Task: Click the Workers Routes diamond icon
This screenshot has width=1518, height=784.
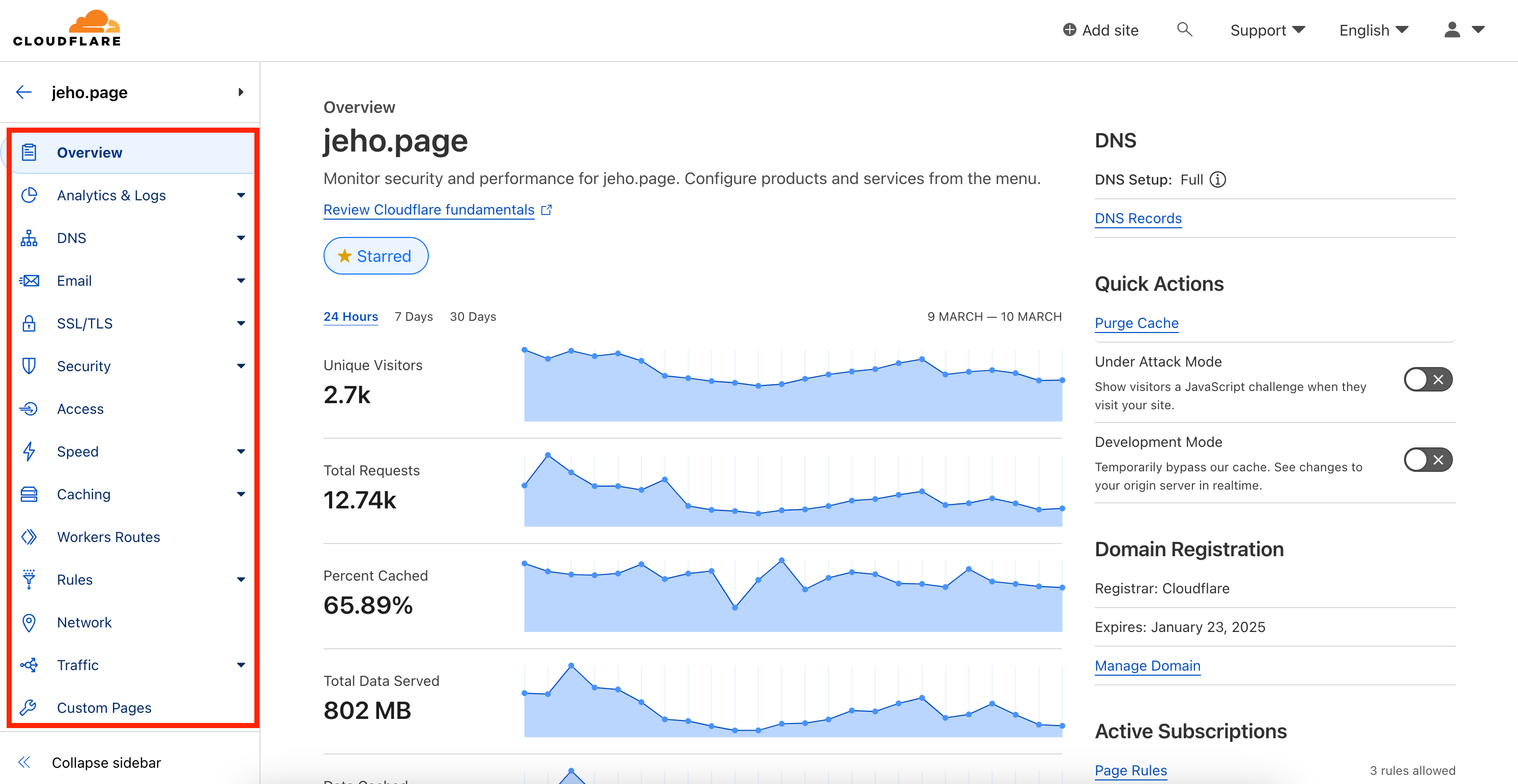Action: tap(29, 536)
